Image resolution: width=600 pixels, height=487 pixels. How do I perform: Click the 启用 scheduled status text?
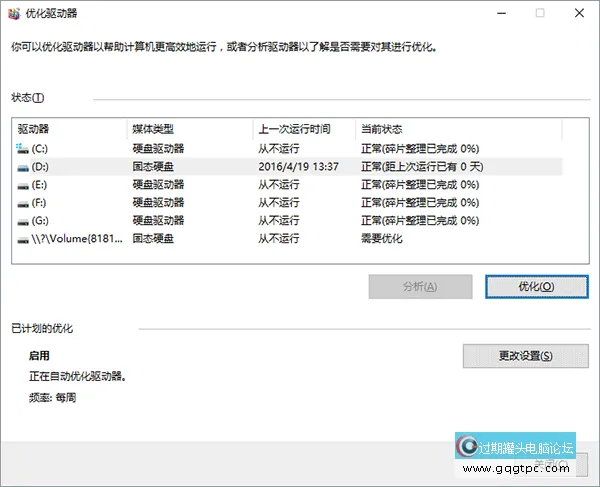(x=39, y=356)
